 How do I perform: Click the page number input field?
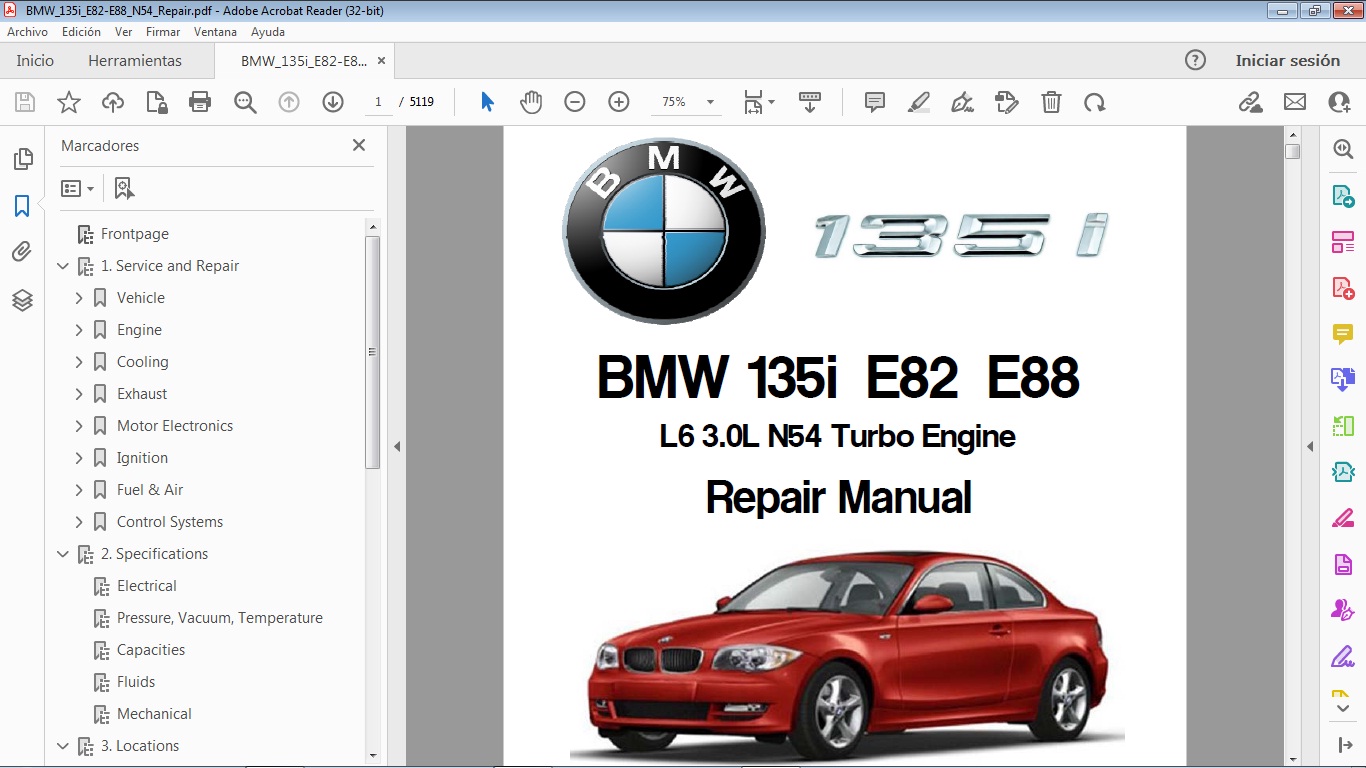click(x=379, y=102)
